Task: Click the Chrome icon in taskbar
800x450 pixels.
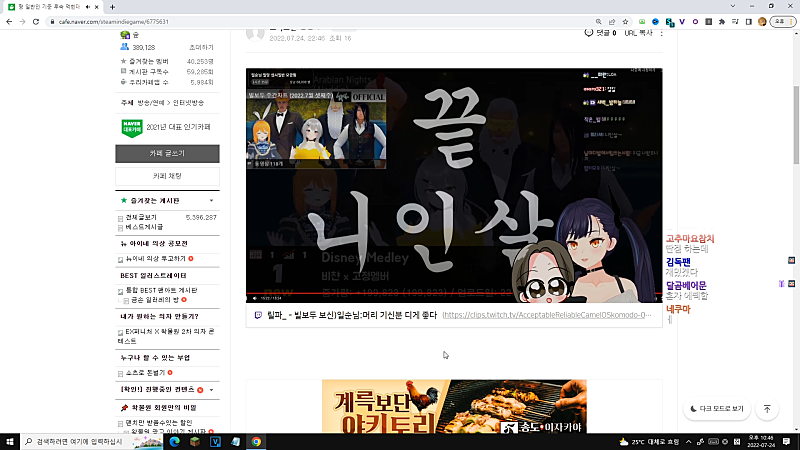Action: click(x=257, y=440)
